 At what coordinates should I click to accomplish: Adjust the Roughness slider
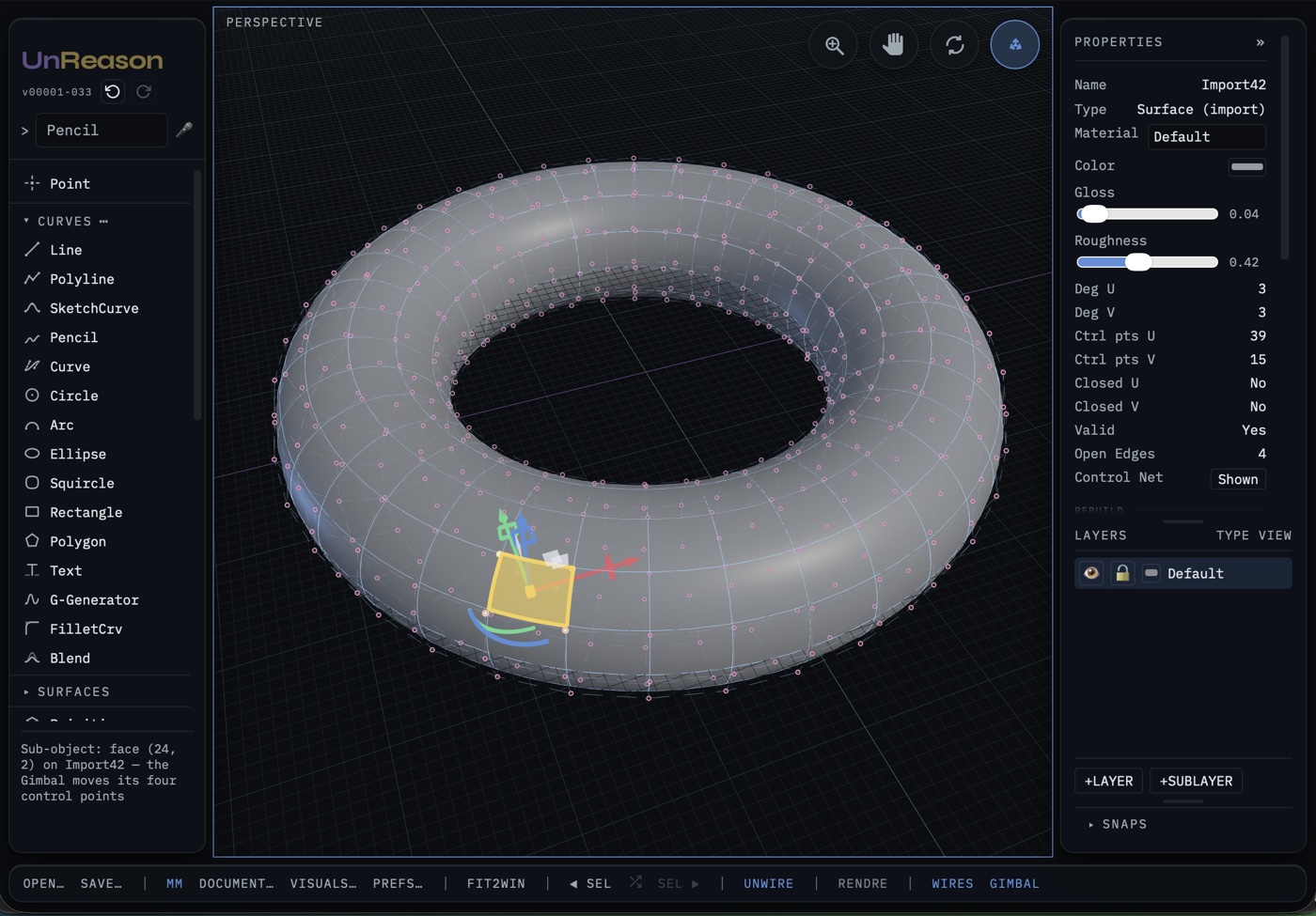click(x=1147, y=262)
